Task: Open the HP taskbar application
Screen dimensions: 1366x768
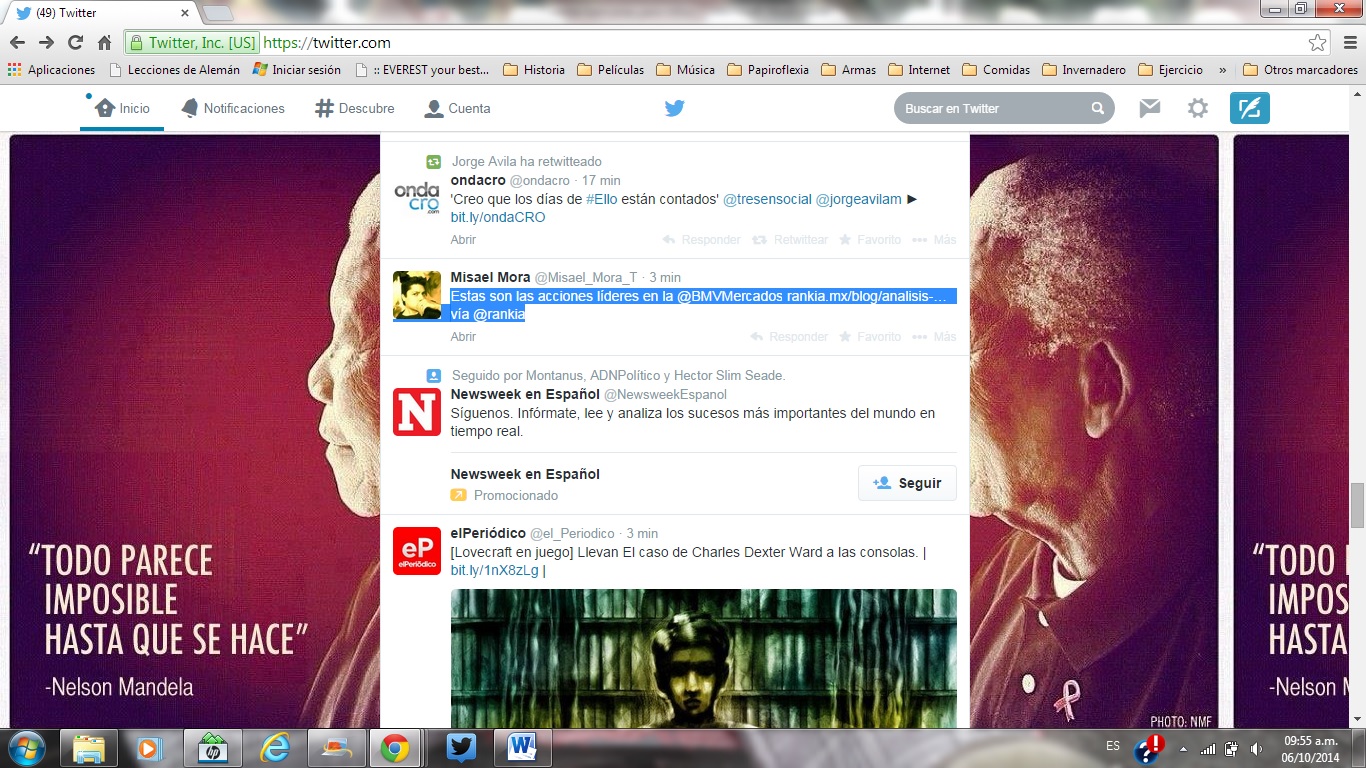Action: point(211,748)
